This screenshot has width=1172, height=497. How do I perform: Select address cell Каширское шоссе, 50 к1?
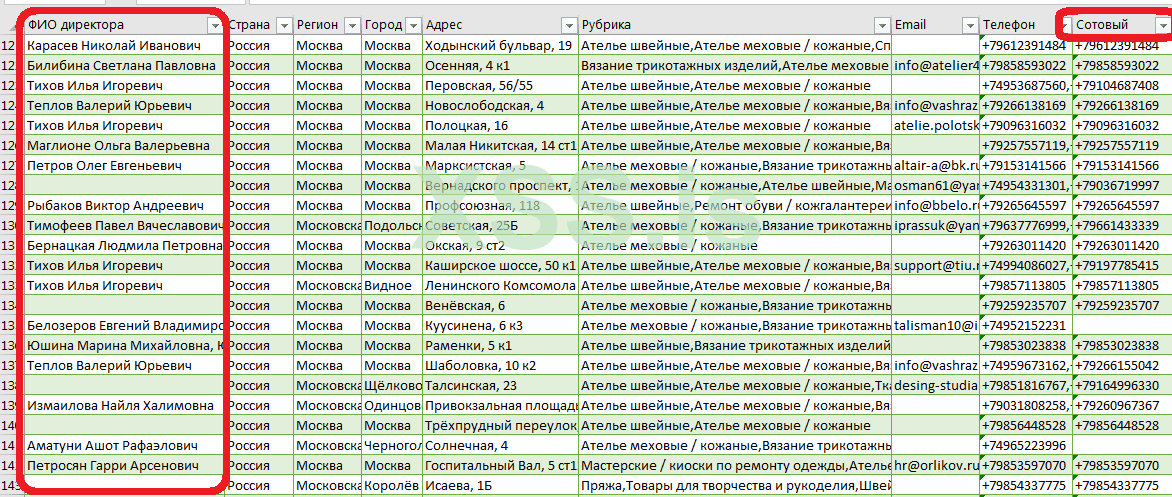[x=500, y=265]
